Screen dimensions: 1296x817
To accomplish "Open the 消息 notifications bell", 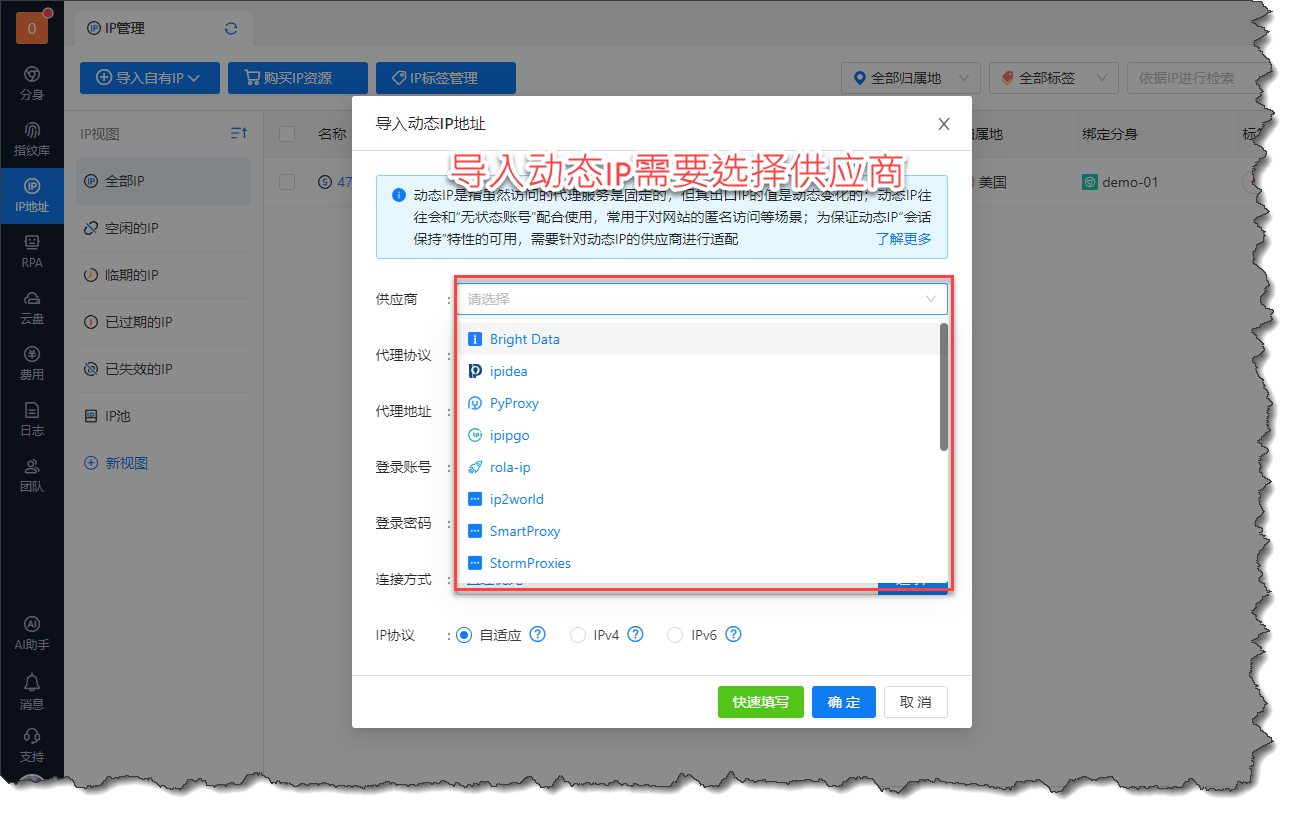I will point(32,692).
